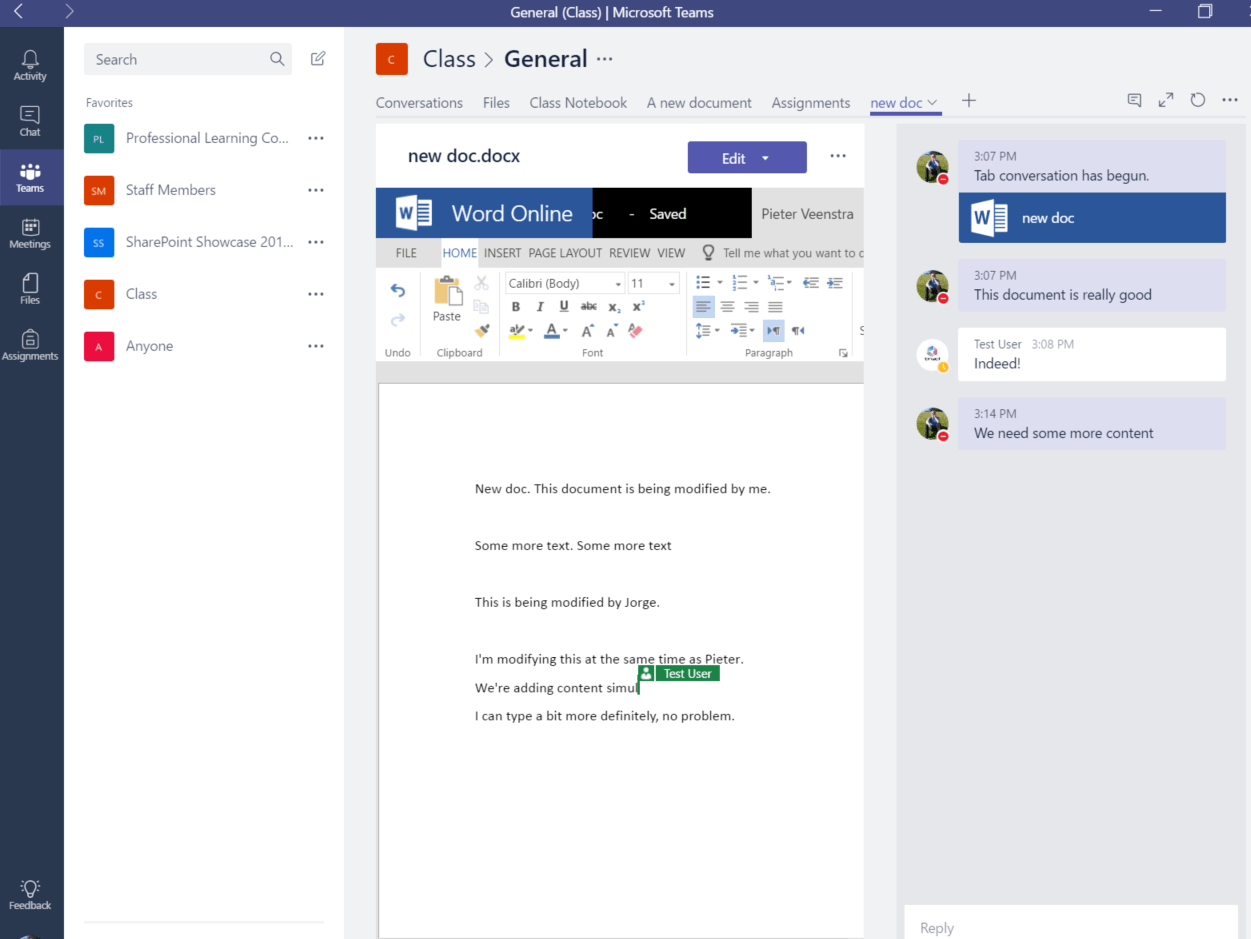This screenshot has height=939, width=1251.
Task: Toggle bold formatting
Action: point(516,307)
